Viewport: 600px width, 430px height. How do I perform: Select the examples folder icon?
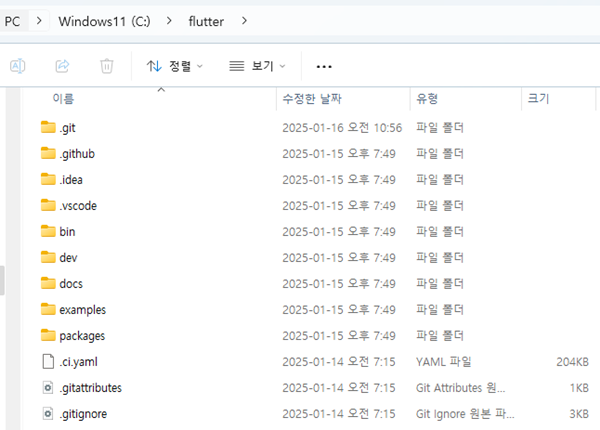click(x=48, y=309)
